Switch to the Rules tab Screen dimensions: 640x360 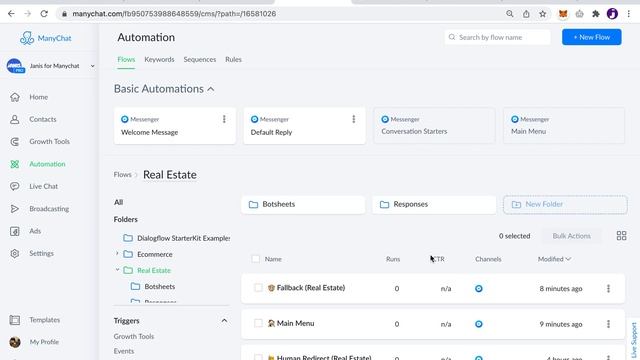coord(233,60)
